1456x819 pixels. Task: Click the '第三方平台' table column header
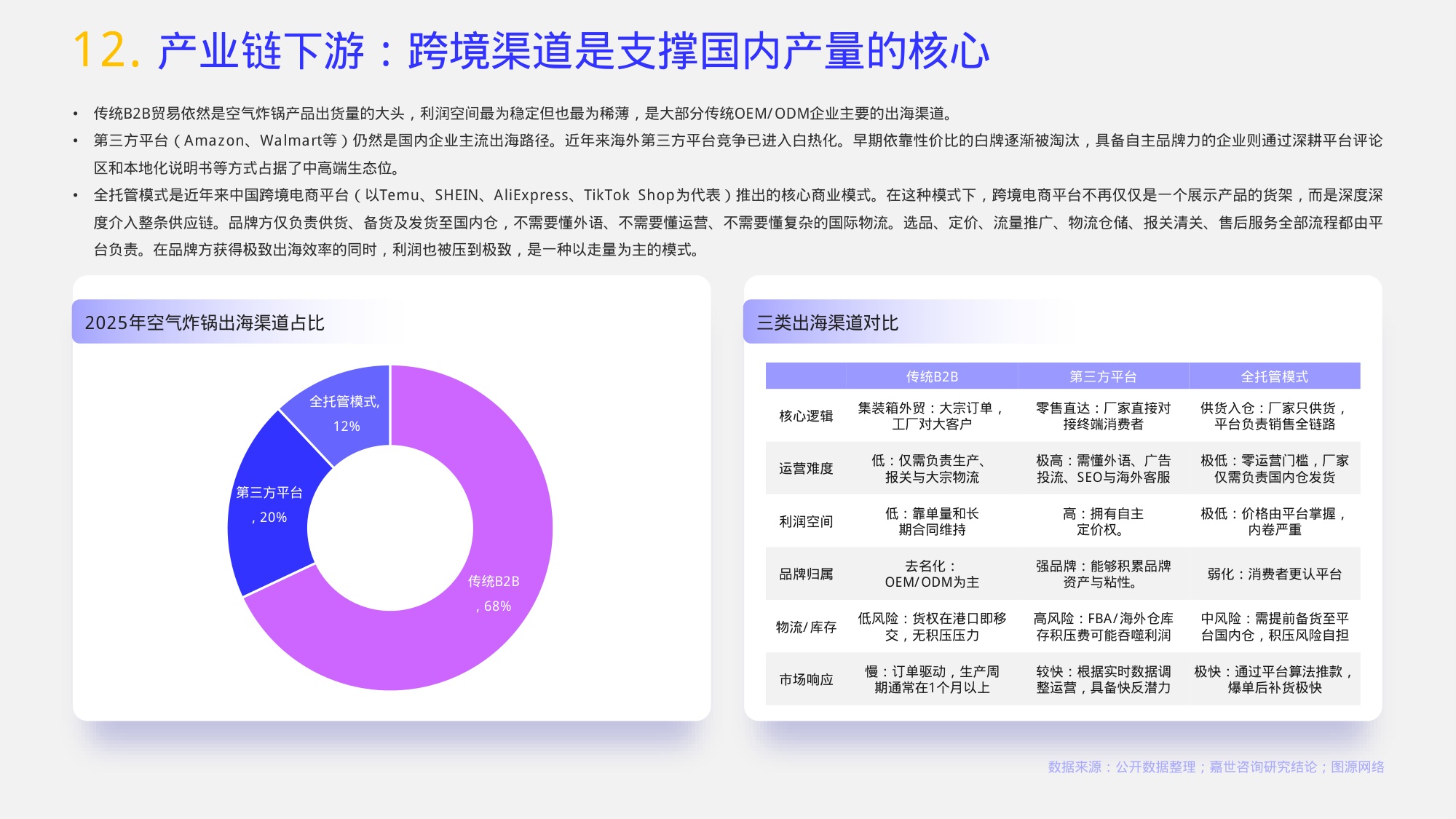1103,376
